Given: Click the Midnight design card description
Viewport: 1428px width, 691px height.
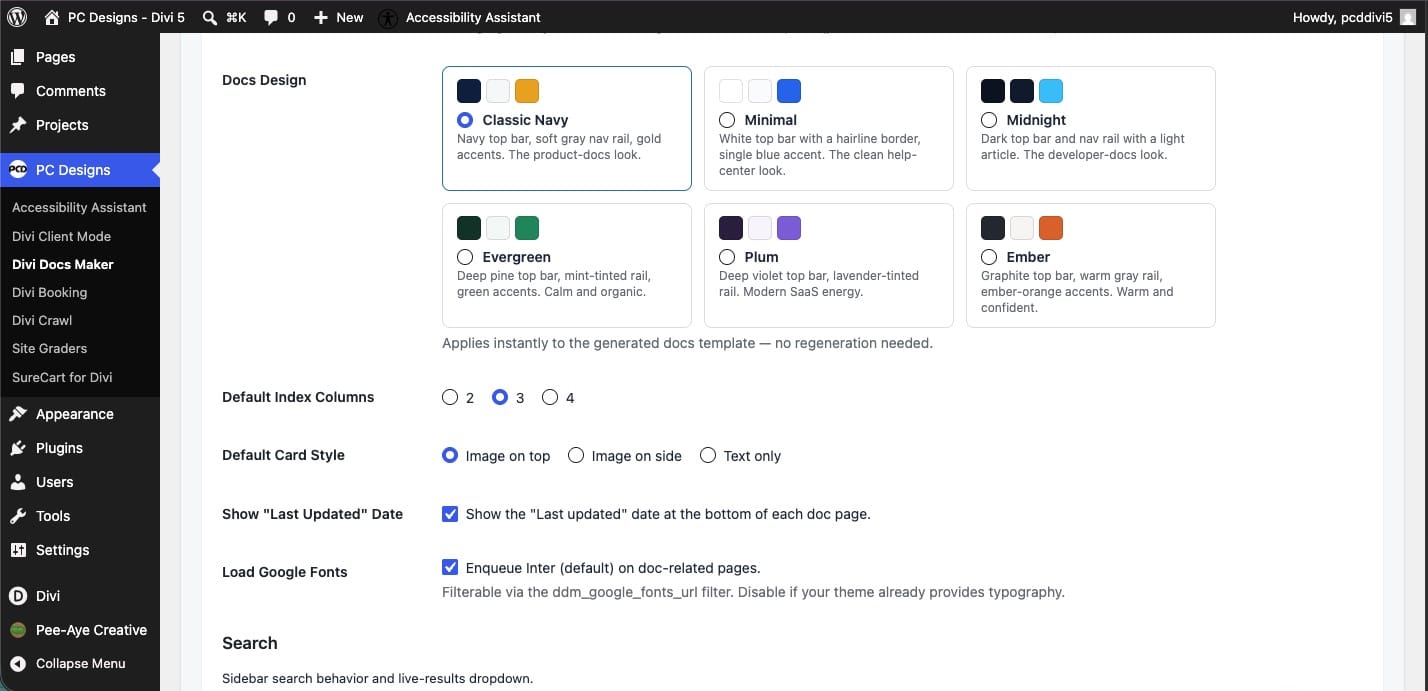Looking at the screenshot, I should pyautogui.click(x=1083, y=147).
